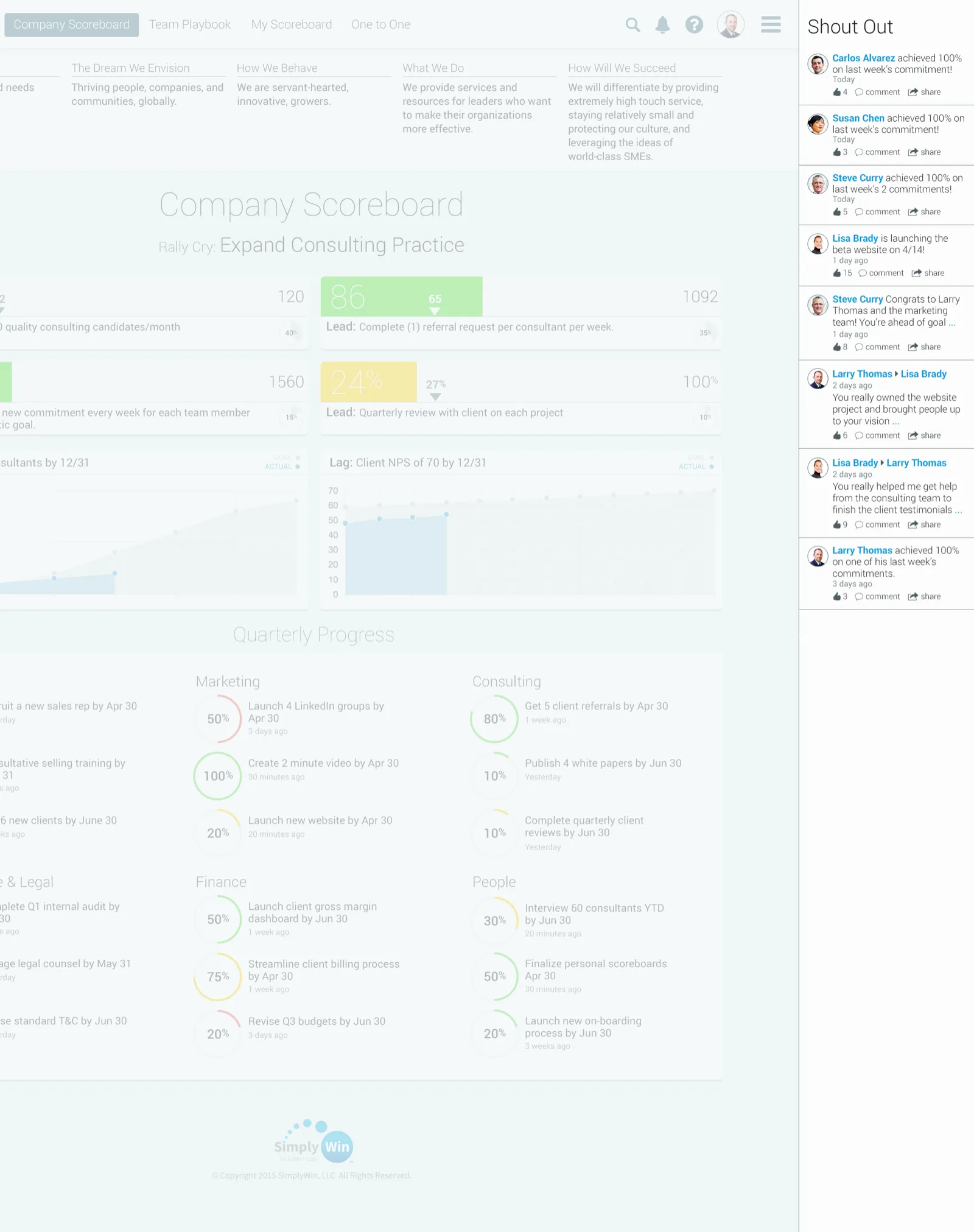Click the 86 green progress bar

[402, 297]
